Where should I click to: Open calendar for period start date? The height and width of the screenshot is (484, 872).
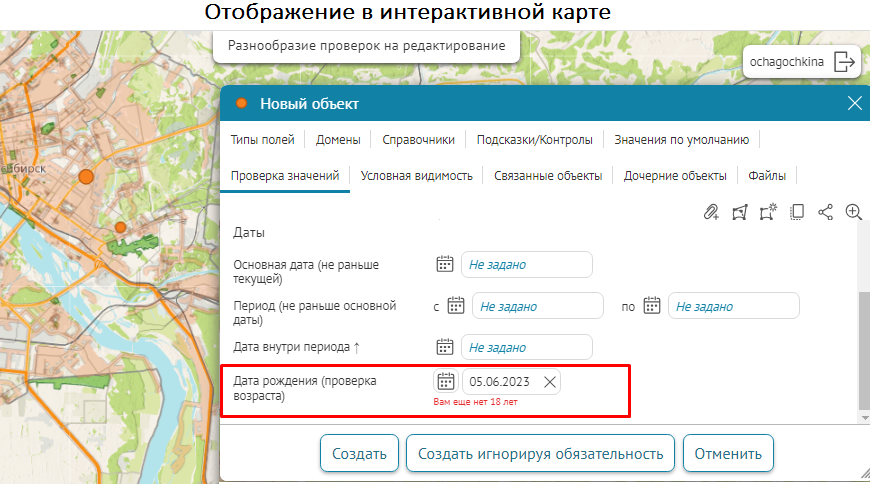click(x=456, y=306)
